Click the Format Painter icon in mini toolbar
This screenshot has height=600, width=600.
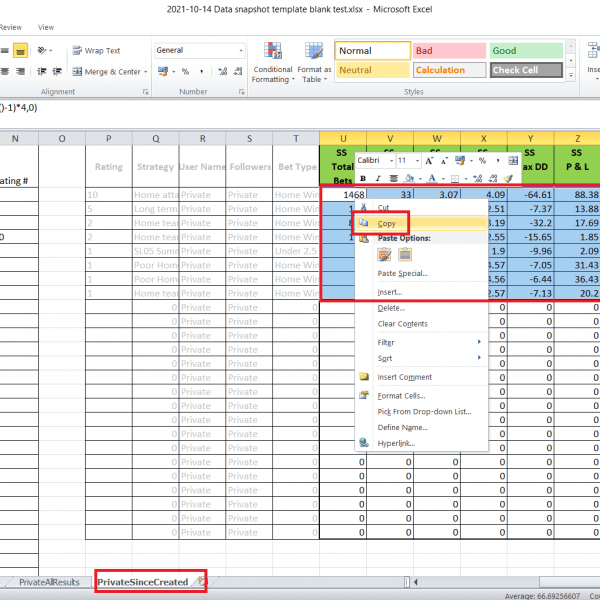point(508,178)
